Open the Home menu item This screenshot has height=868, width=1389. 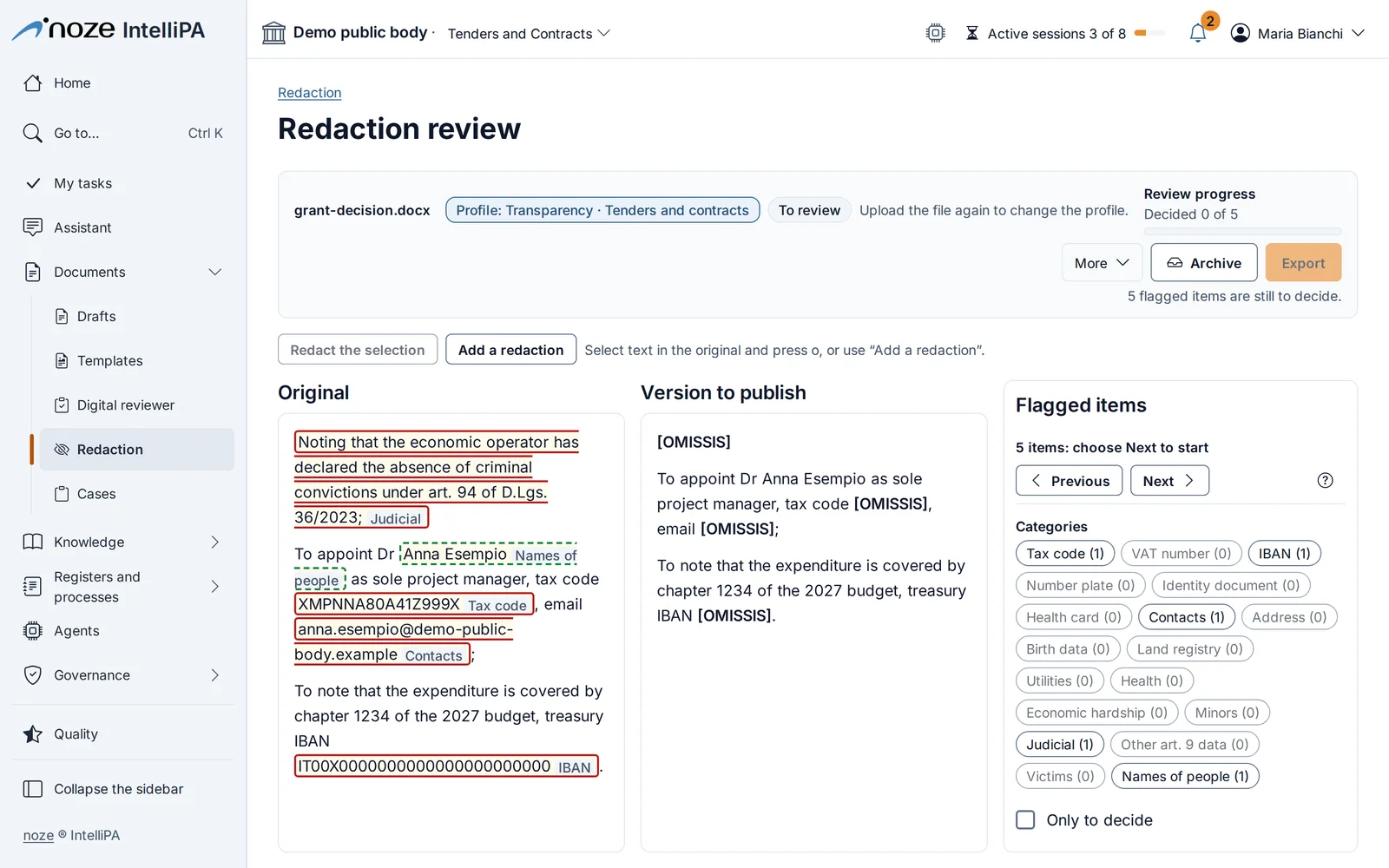click(x=123, y=83)
